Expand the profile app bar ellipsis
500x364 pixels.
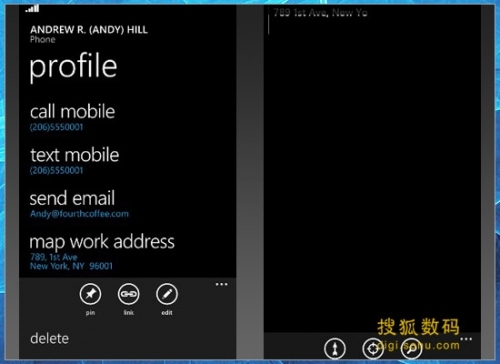(221, 284)
